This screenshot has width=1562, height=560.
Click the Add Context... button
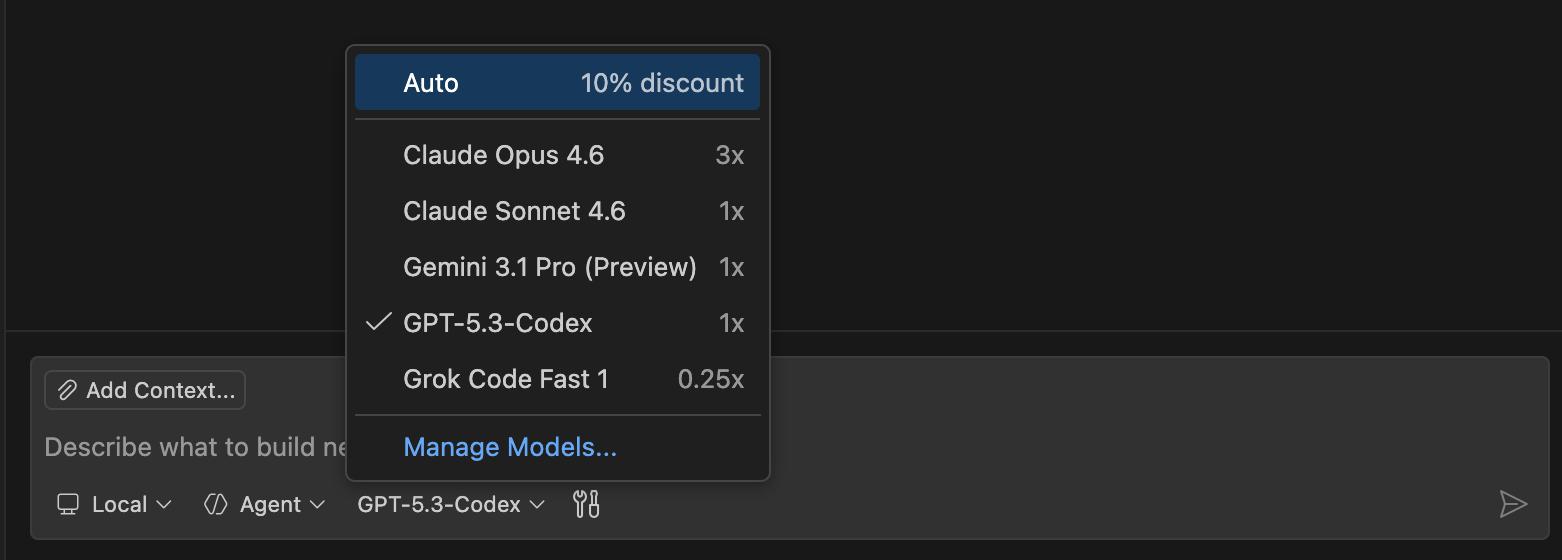145,390
